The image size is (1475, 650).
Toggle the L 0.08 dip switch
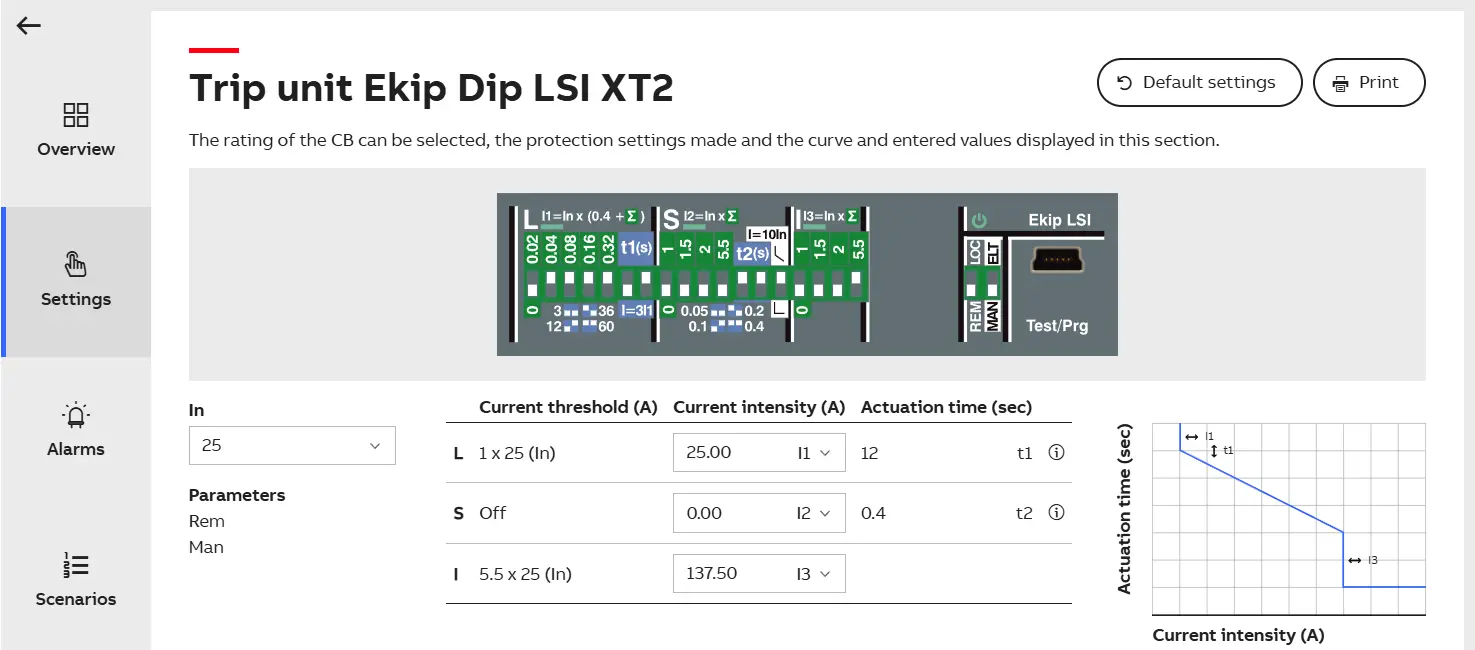[x=569, y=284]
